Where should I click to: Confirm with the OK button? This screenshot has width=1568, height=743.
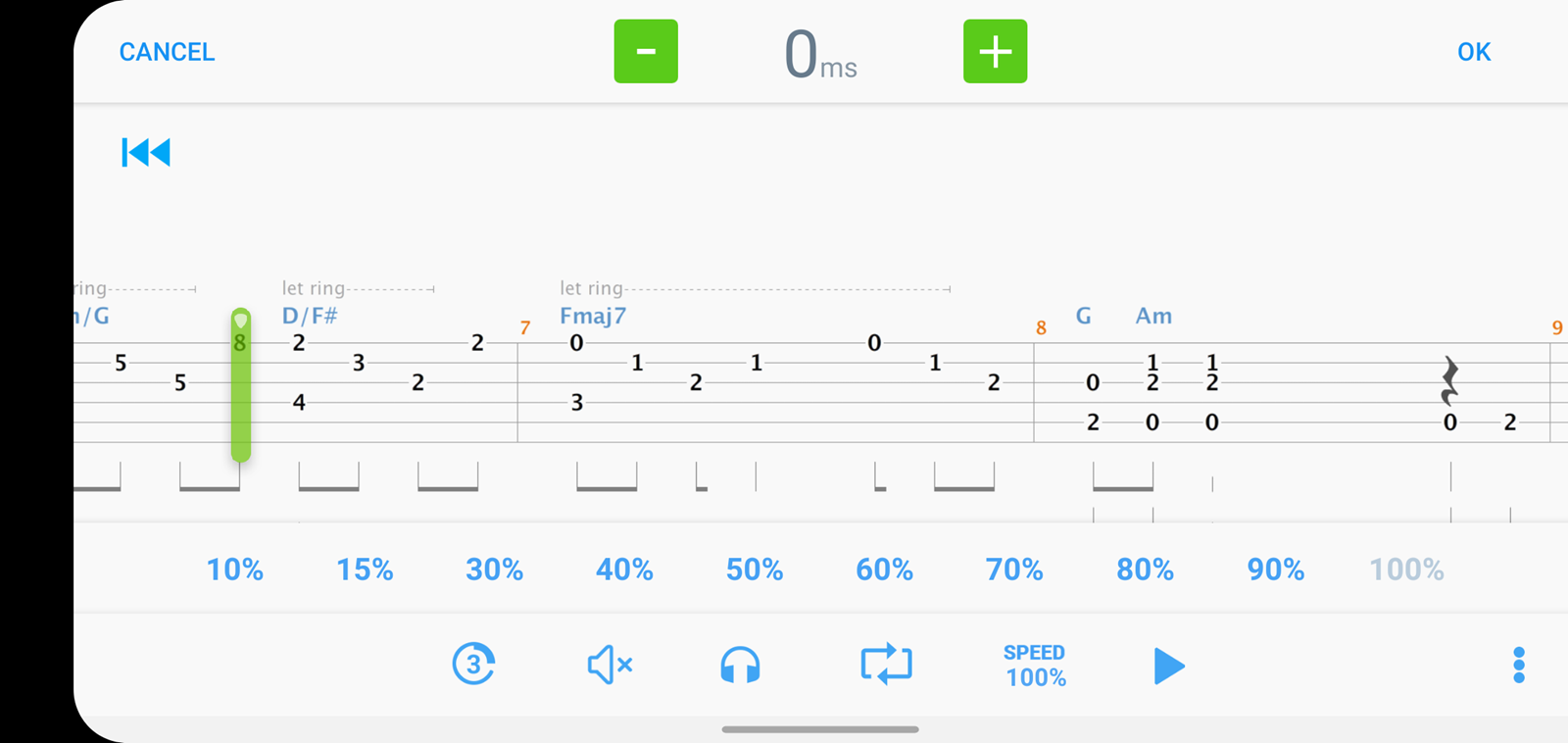[1474, 52]
